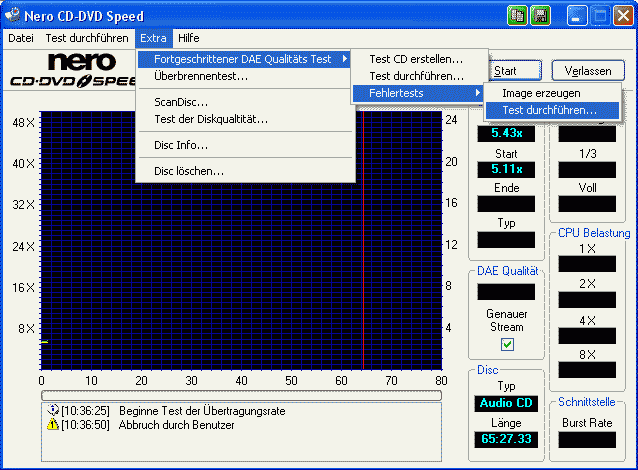Image resolution: width=638 pixels, height=470 pixels.
Task: Open the Datei menu
Action: pyautogui.click(x=21, y=38)
